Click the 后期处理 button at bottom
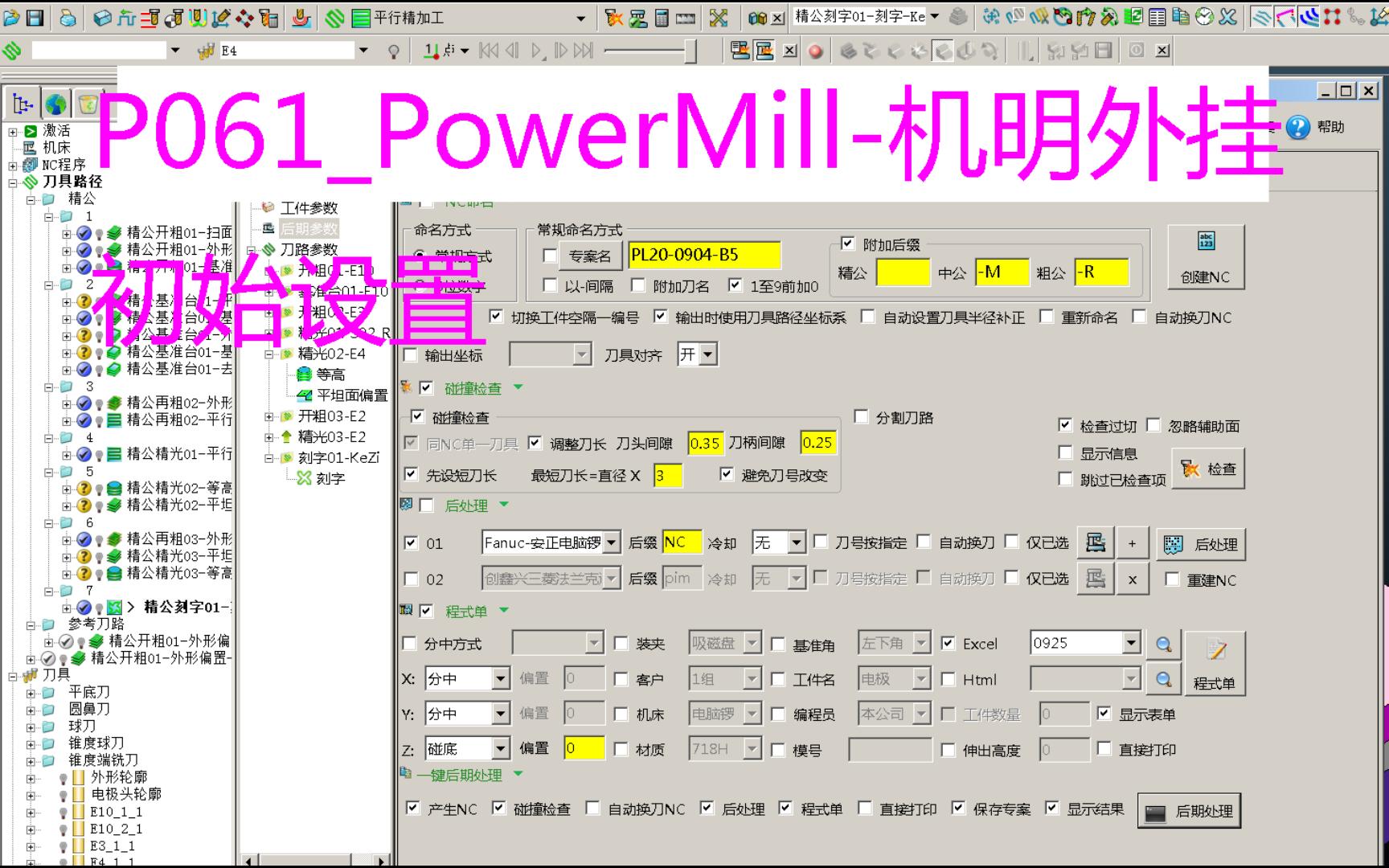 click(1190, 812)
